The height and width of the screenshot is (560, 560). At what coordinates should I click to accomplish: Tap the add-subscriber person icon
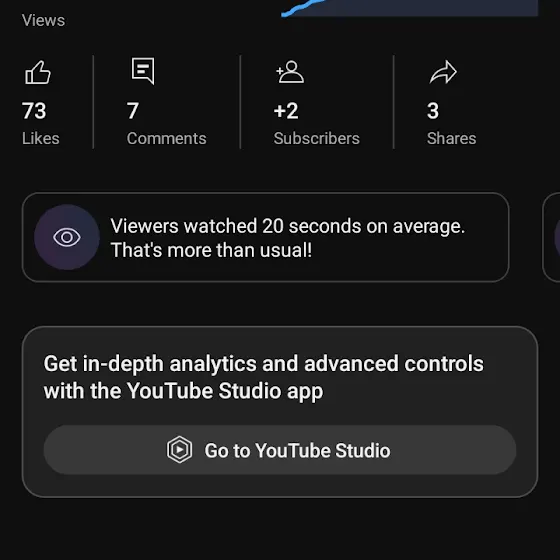290,72
